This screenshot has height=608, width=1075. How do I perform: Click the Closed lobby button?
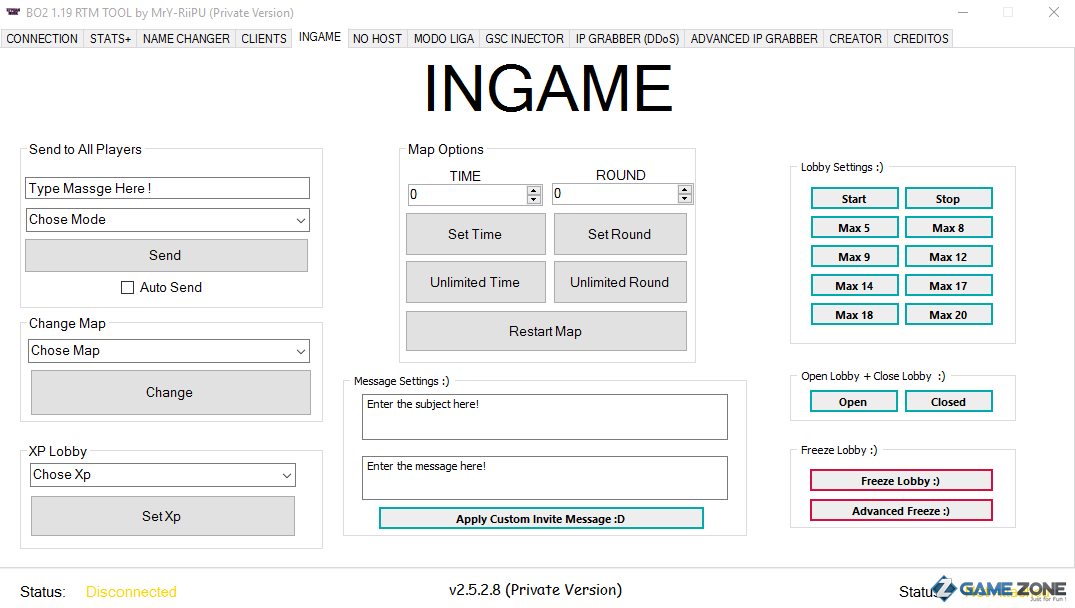(948, 402)
